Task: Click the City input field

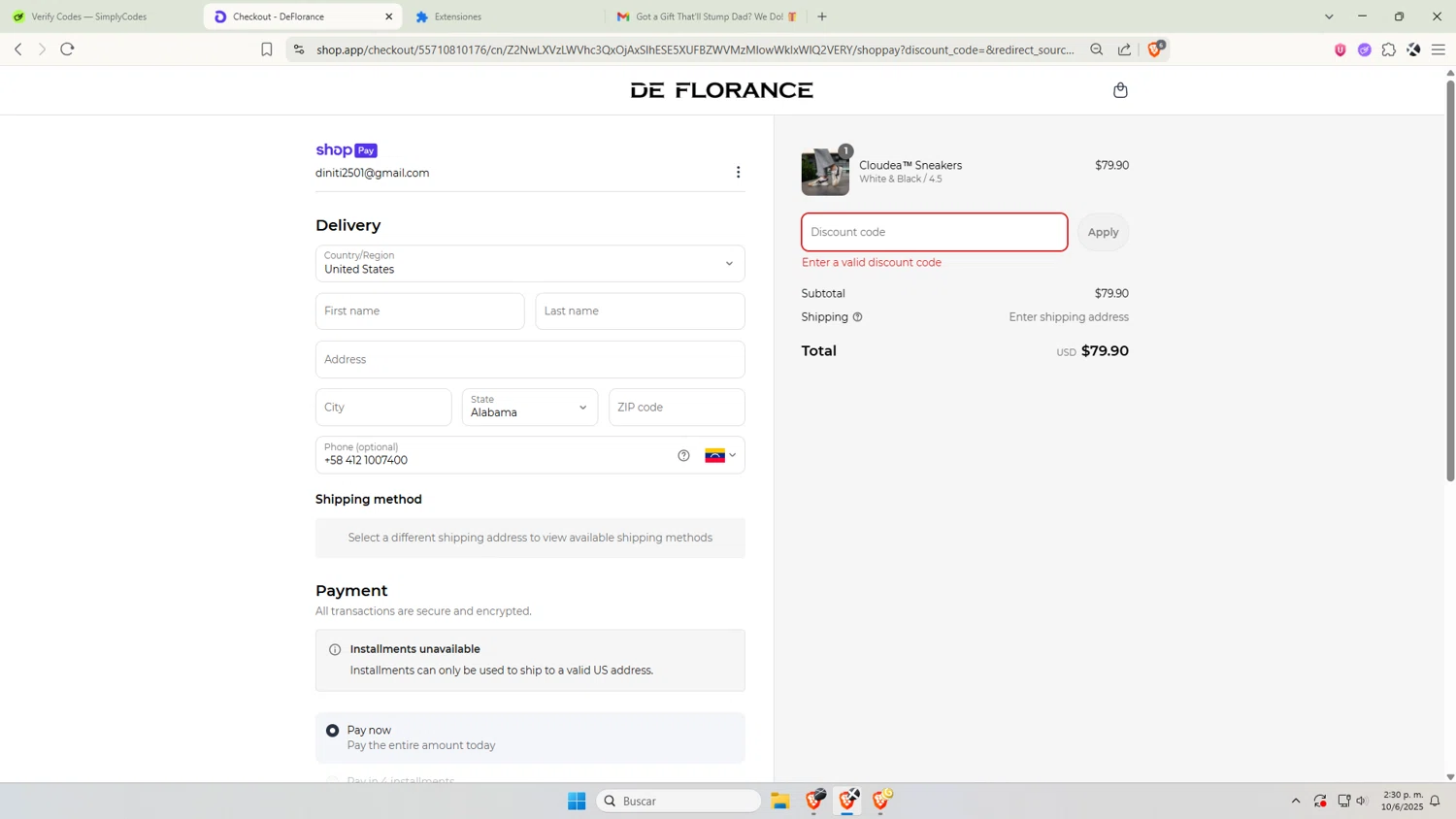Action: pyautogui.click(x=383, y=408)
